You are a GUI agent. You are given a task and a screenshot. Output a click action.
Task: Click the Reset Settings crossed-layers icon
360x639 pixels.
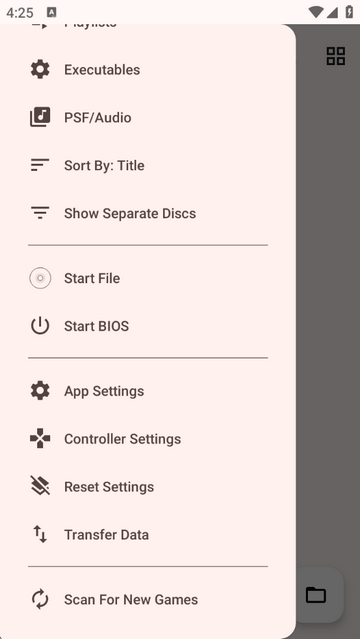[40, 486]
